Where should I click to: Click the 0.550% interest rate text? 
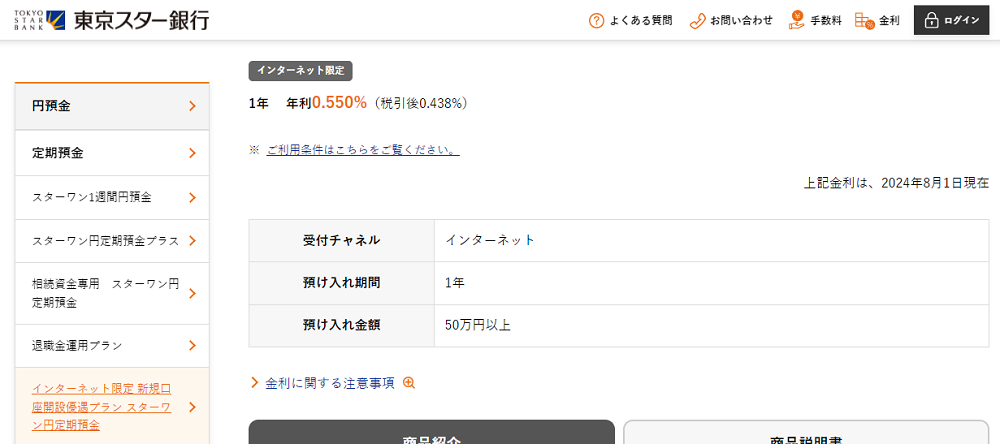point(339,103)
